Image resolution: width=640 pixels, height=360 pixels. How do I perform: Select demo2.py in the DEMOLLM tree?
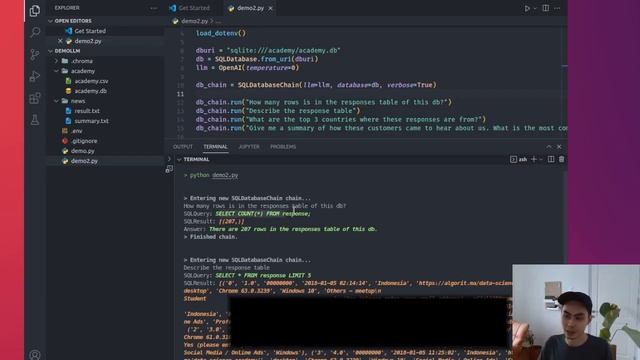coord(84,161)
